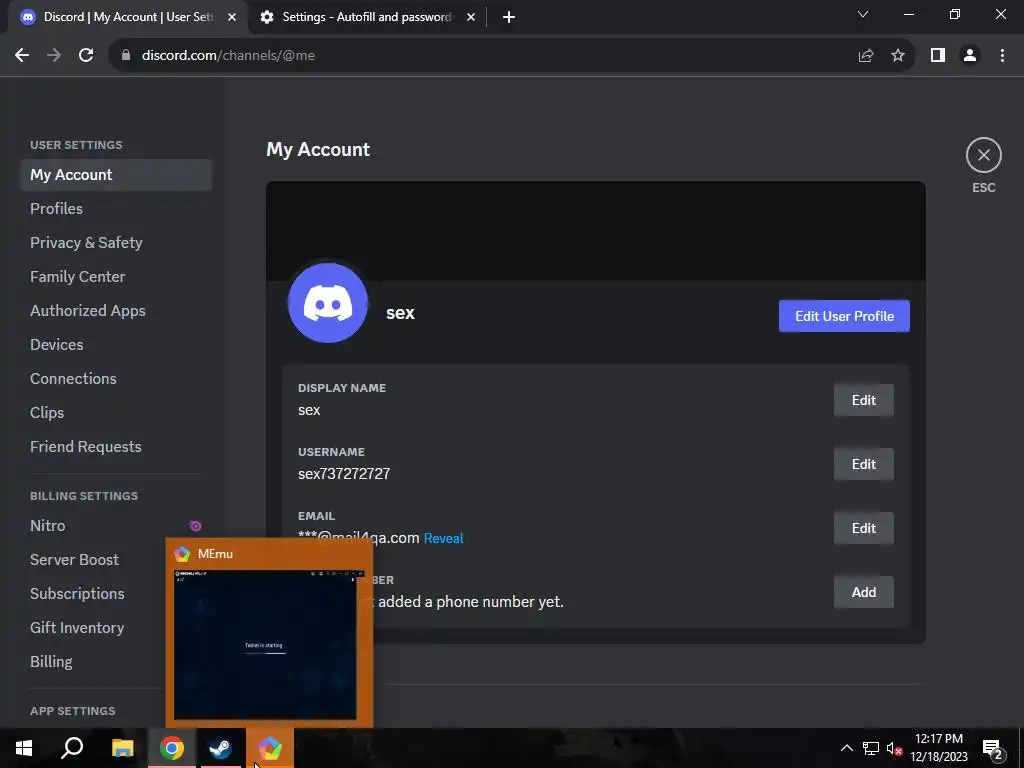This screenshot has height=768, width=1024.
Task: Click the purple Nitro badge icon
Action: click(x=195, y=526)
